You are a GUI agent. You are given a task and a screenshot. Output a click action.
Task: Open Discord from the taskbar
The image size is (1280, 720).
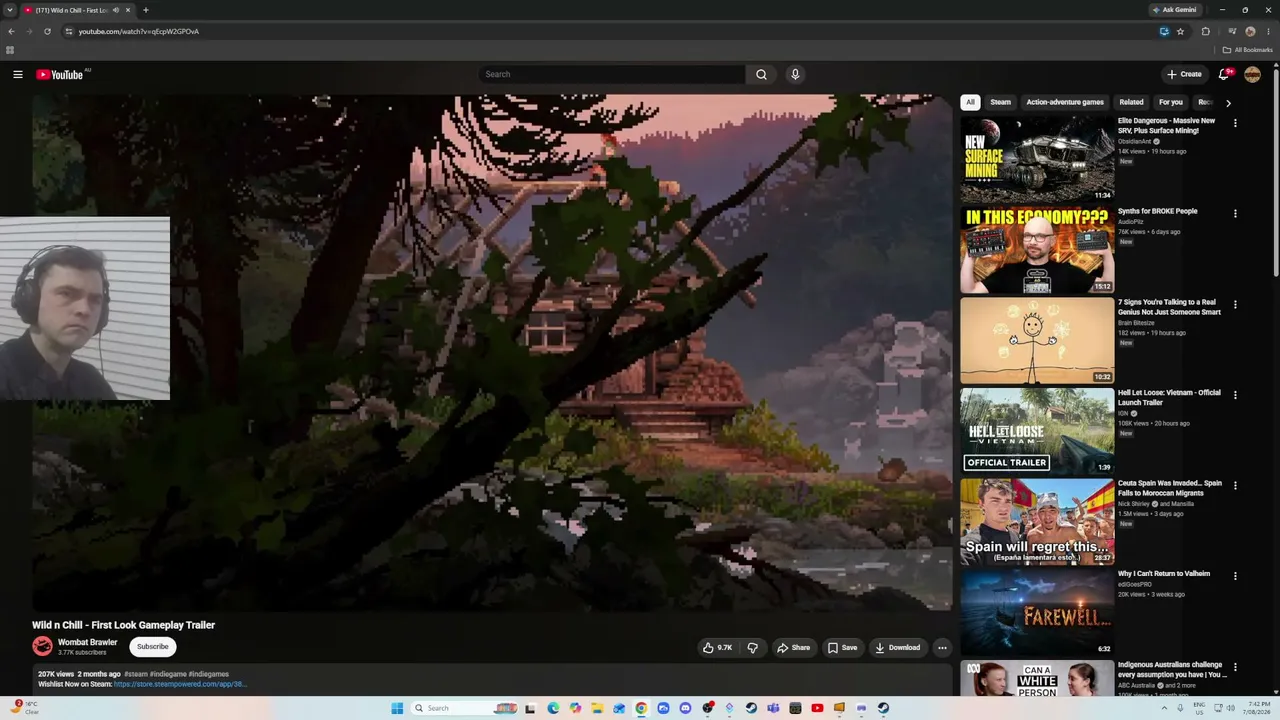click(x=685, y=708)
